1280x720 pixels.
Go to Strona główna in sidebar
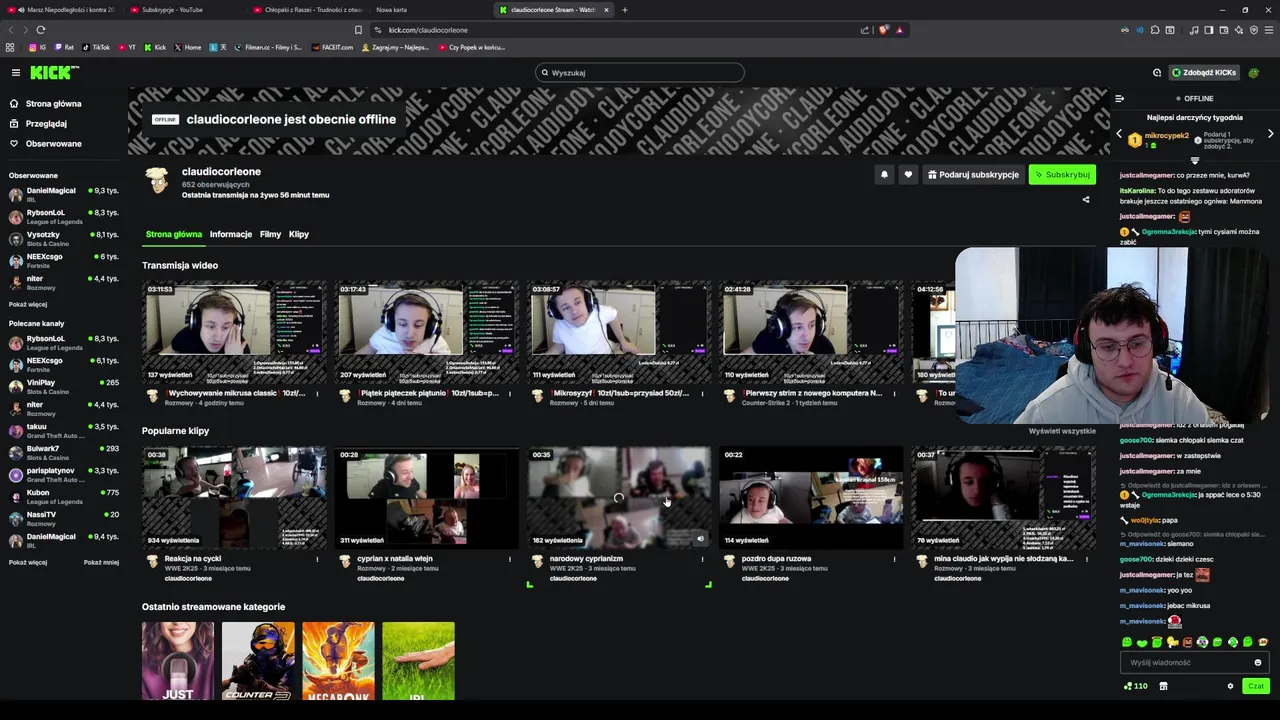click(46, 103)
